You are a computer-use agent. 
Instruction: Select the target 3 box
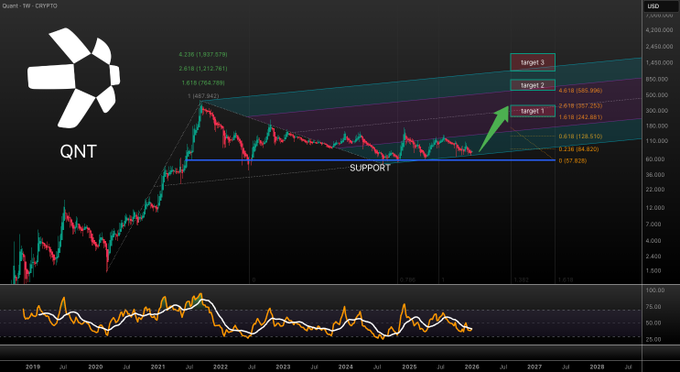point(533,62)
